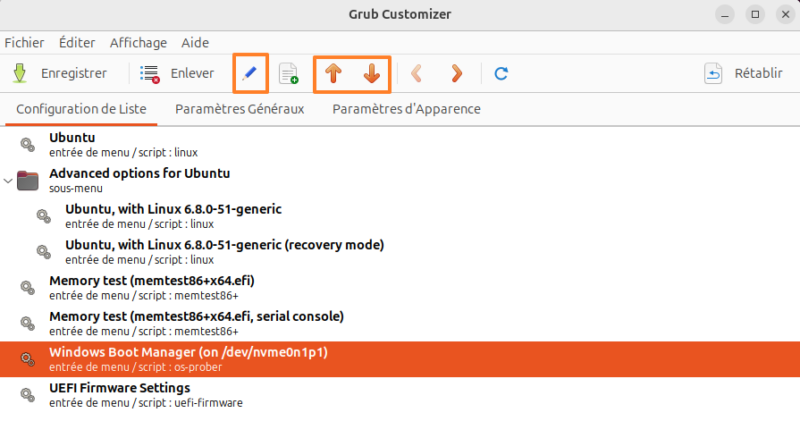
Task: Click gear icon beside recovery mode entry
Action: click(44, 252)
